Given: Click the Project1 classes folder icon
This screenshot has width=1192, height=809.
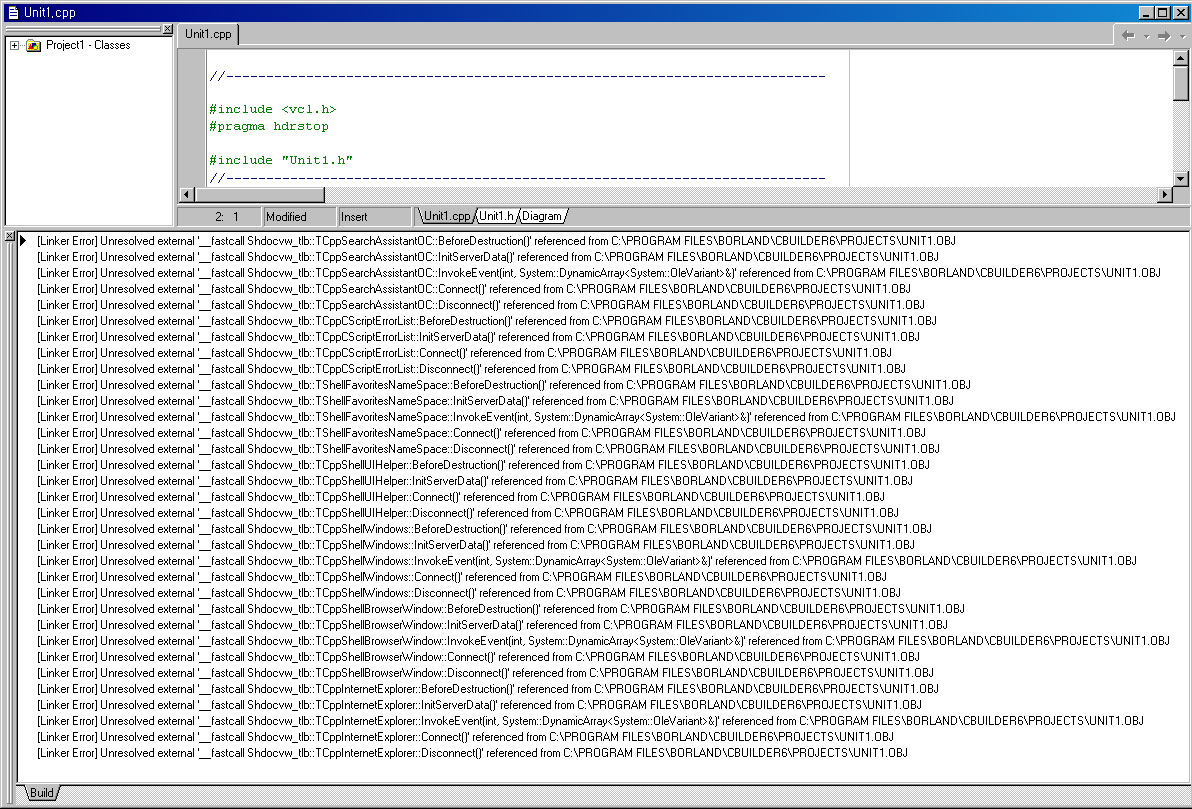Looking at the screenshot, I should click(x=33, y=45).
